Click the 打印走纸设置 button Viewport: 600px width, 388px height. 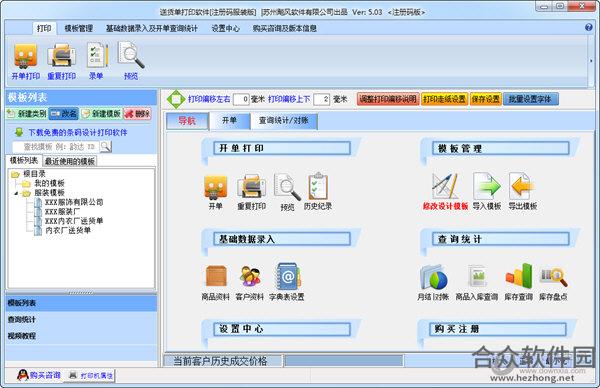tap(444, 99)
